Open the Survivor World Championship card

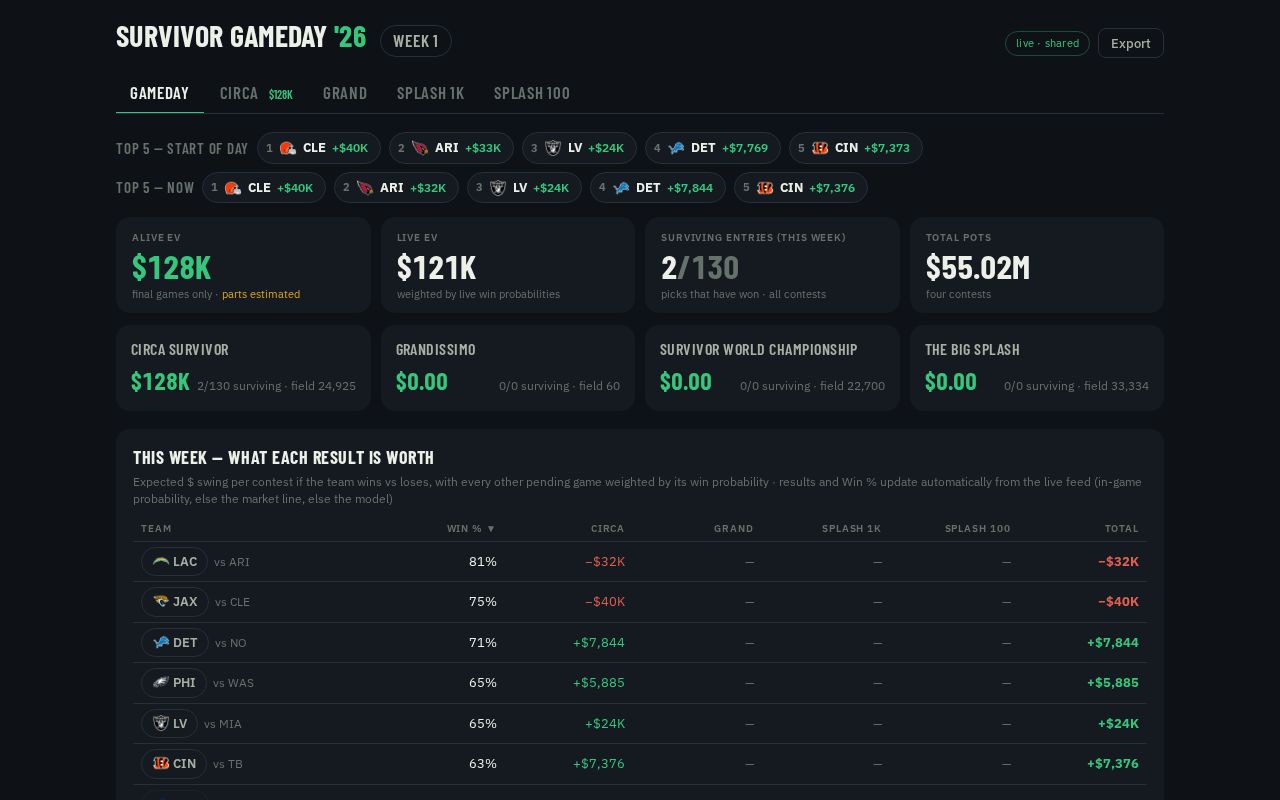click(x=772, y=368)
